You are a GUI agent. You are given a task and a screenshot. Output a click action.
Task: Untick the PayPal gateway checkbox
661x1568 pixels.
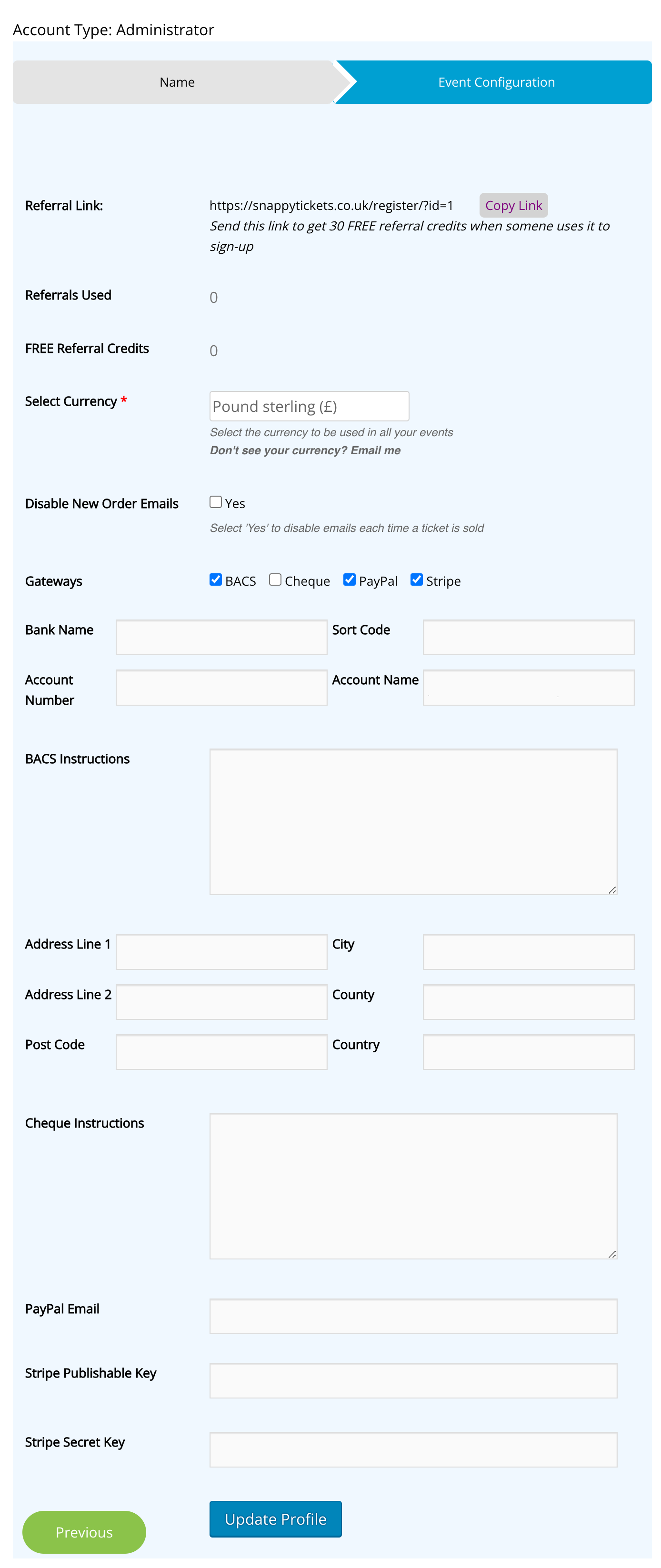(349, 579)
